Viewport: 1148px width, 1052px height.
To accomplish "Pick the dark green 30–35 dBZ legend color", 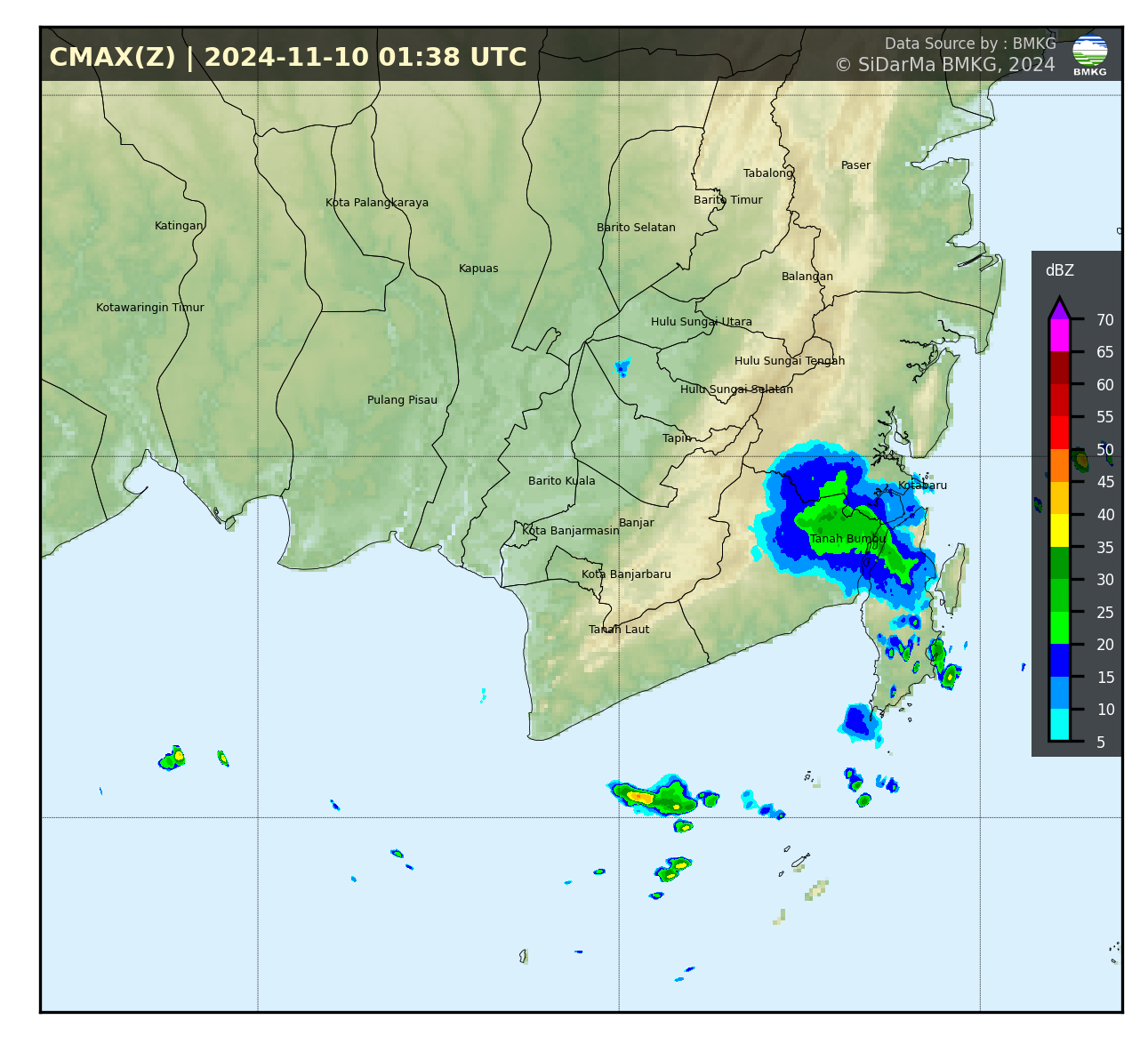I will click(x=1059, y=563).
